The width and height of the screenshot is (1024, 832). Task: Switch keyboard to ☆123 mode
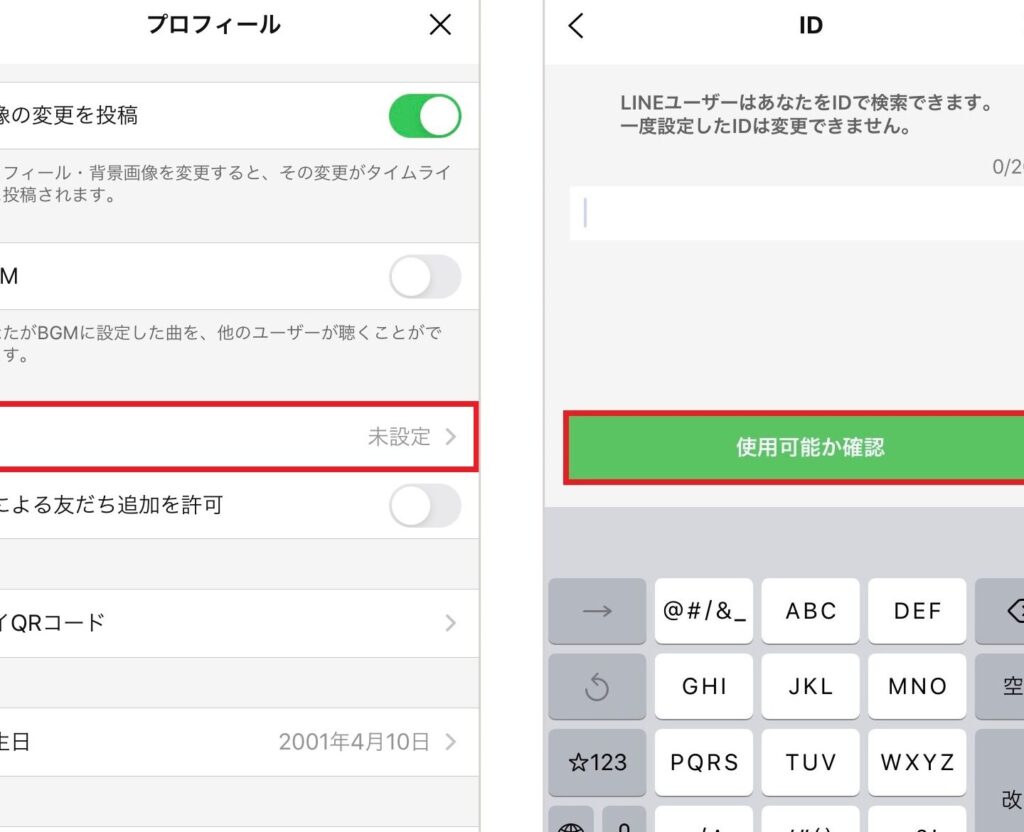pyautogui.click(x=597, y=762)
